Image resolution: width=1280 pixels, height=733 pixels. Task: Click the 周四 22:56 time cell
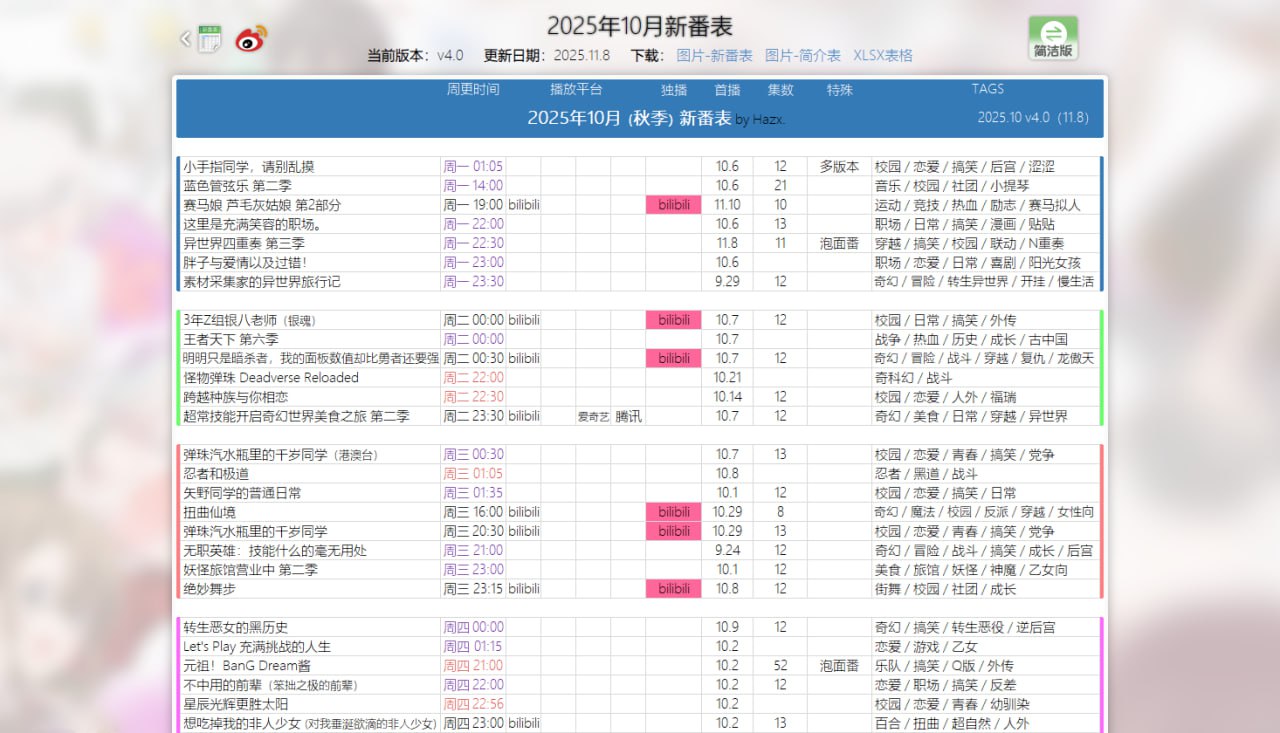(473, 704)
